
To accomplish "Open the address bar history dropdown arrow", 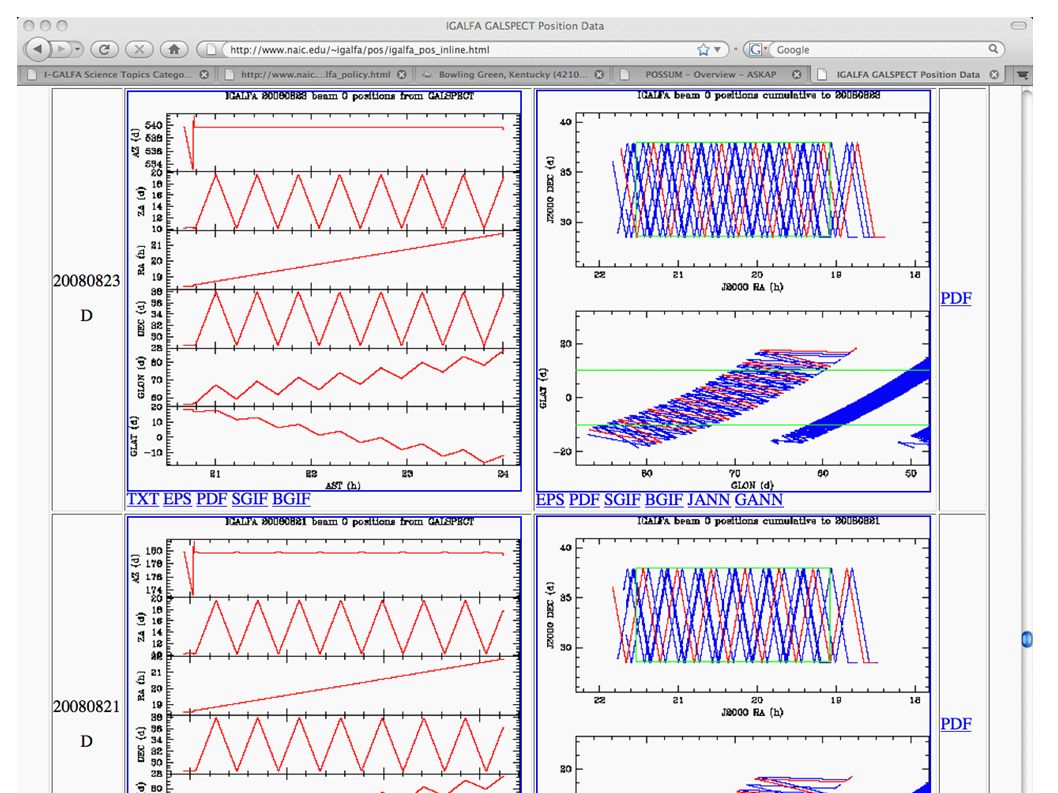I will pyautogui.click(x=717, y=49).
